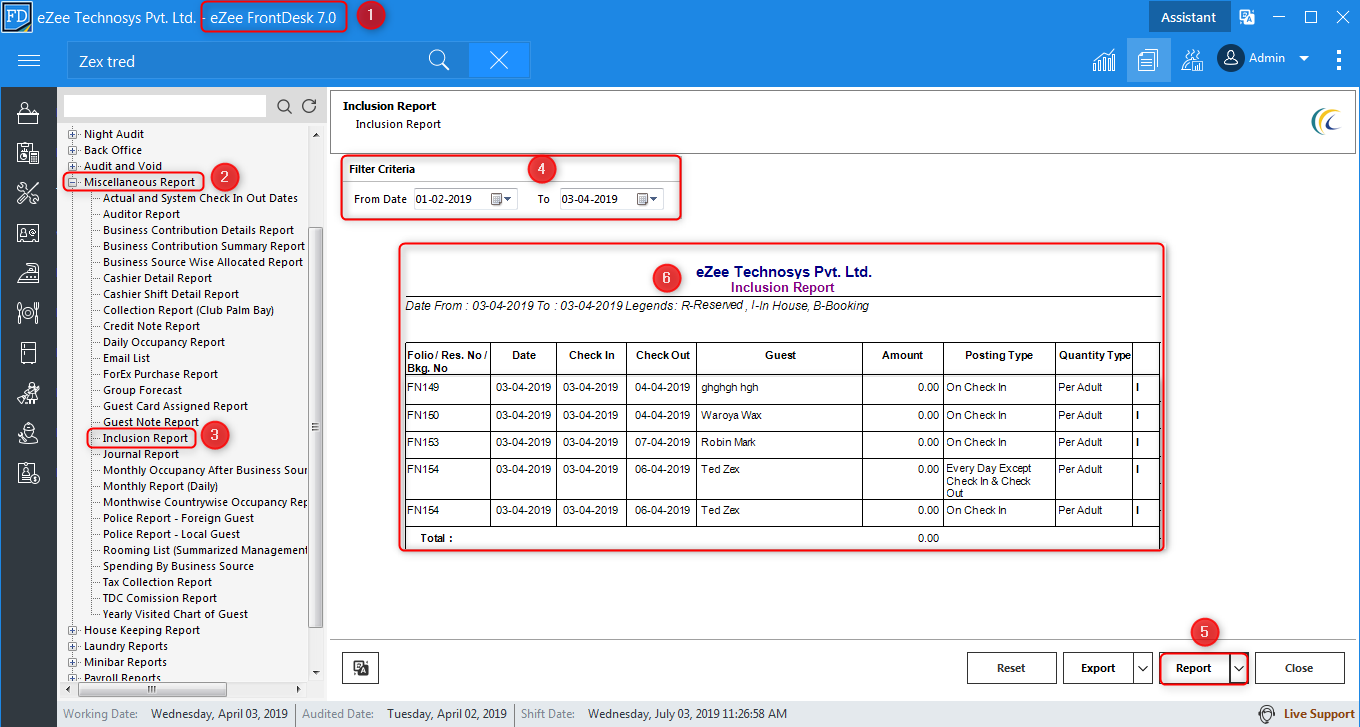Image resolution: width=1360 pixels, height=727 pixels.
Task: Click the Reset button
Action: (x=1011, y=668)
